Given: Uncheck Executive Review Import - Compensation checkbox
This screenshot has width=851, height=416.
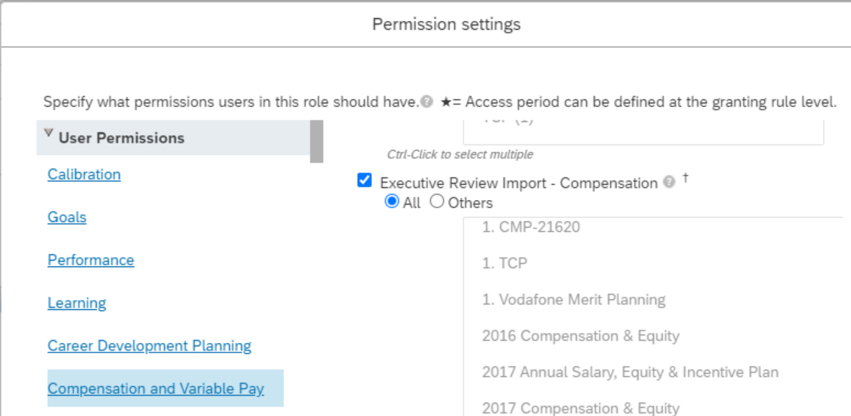Looking at the screenshot, I should coord(365,181).
